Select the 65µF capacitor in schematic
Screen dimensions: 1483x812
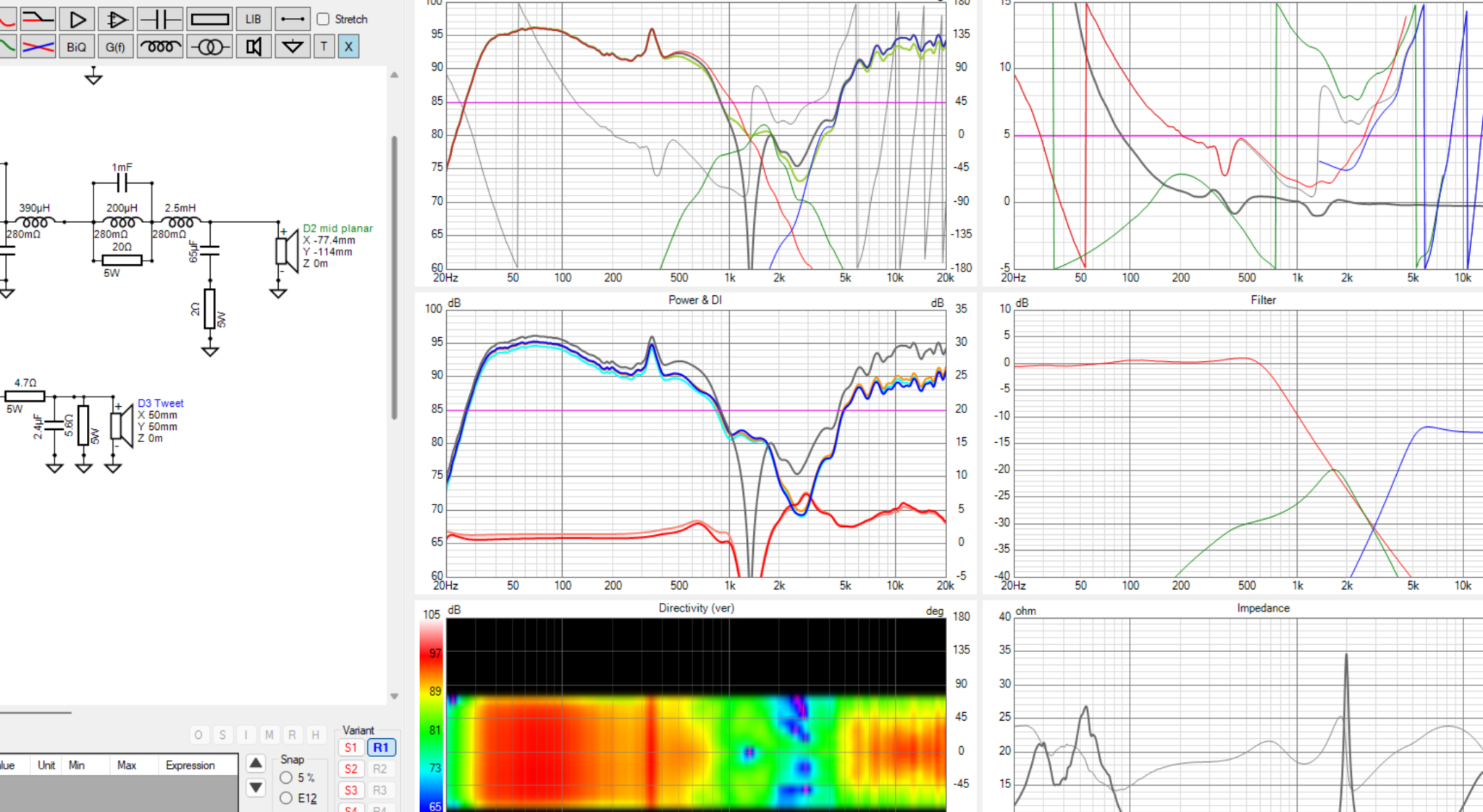pyautogui.click(x=209, y=250)
